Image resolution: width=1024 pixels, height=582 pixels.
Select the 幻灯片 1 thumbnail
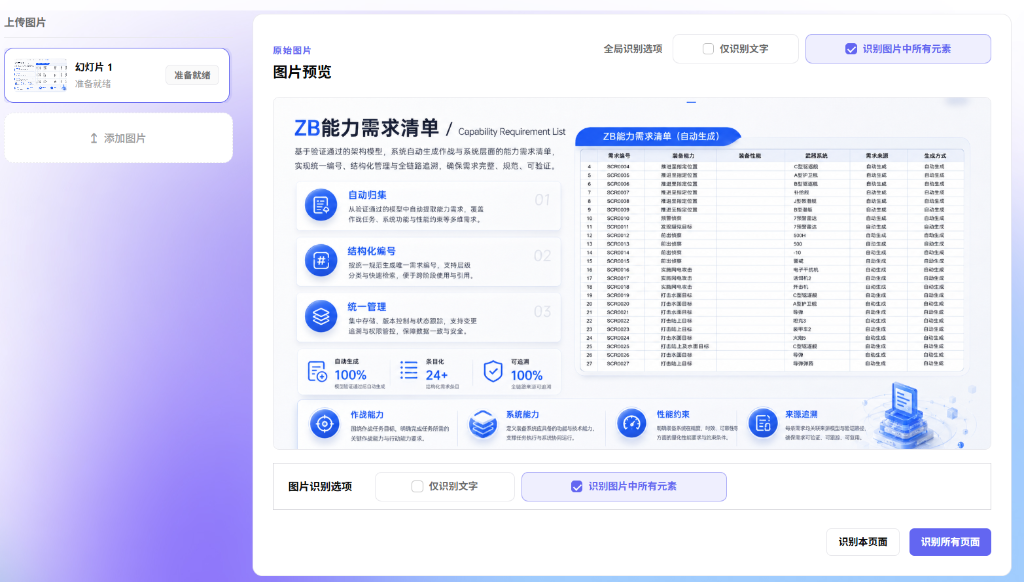(39, 75)
